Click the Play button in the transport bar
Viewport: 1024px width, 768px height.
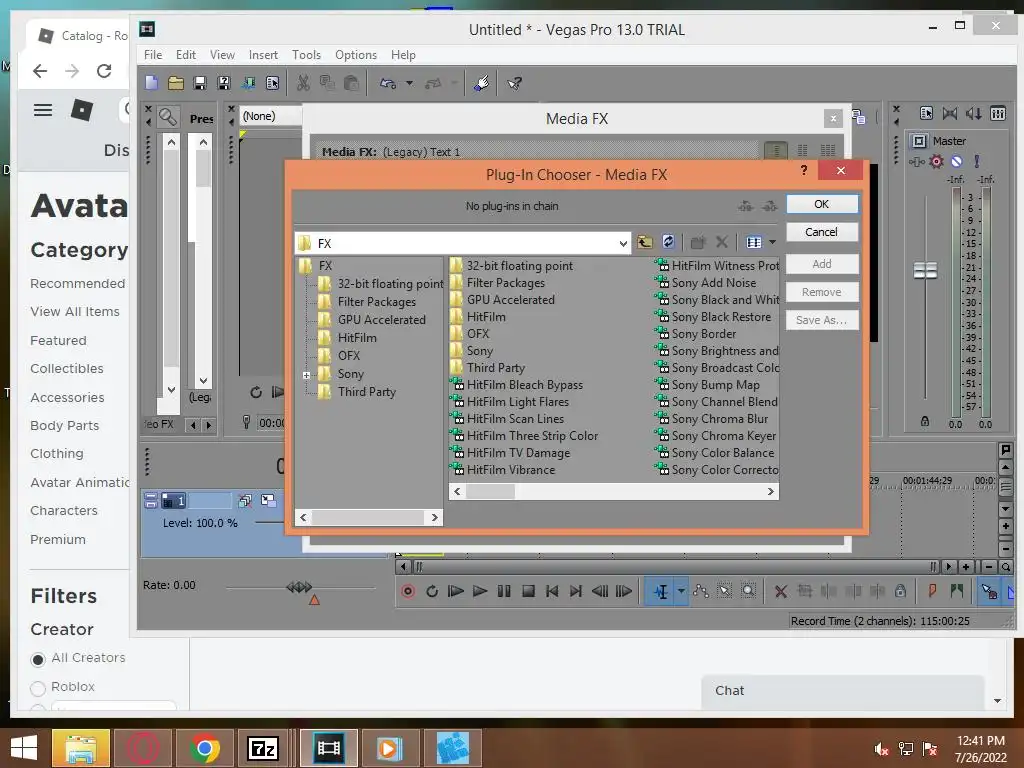480,592
